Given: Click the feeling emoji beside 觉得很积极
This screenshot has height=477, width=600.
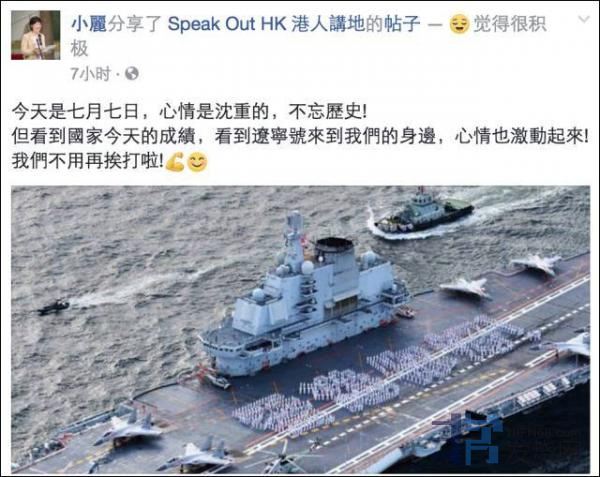Looking at the screenshot, I should pos(459,24).
